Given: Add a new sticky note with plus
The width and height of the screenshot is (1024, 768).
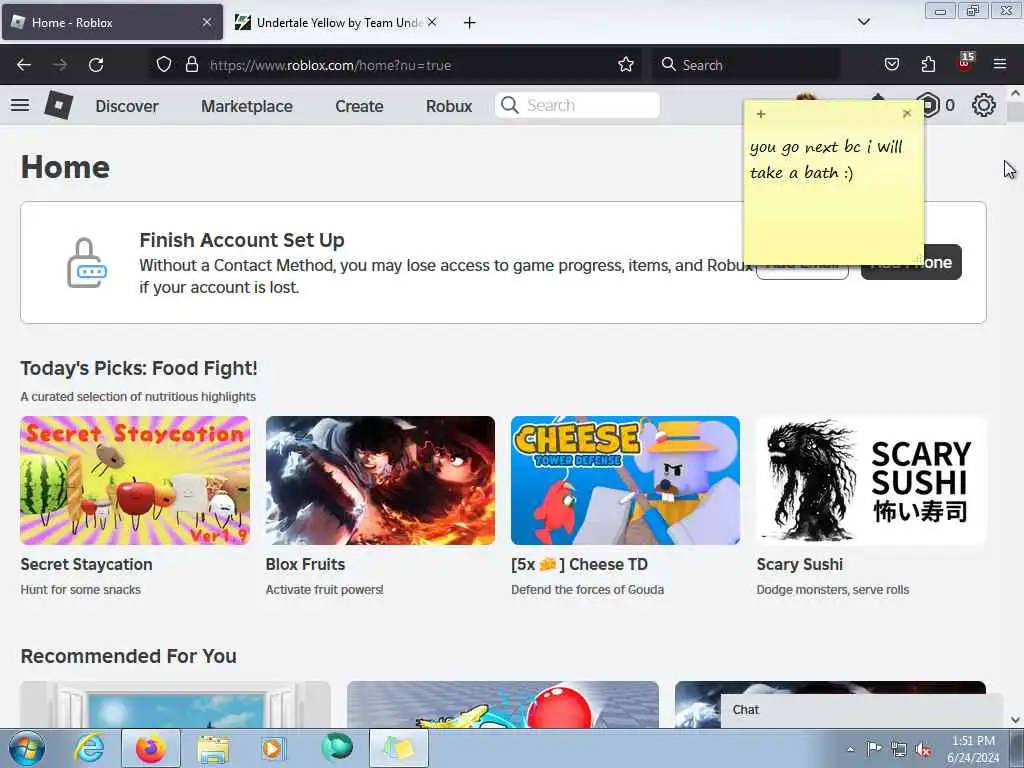Looking at the screenshot, I should (x=761, y=114).
